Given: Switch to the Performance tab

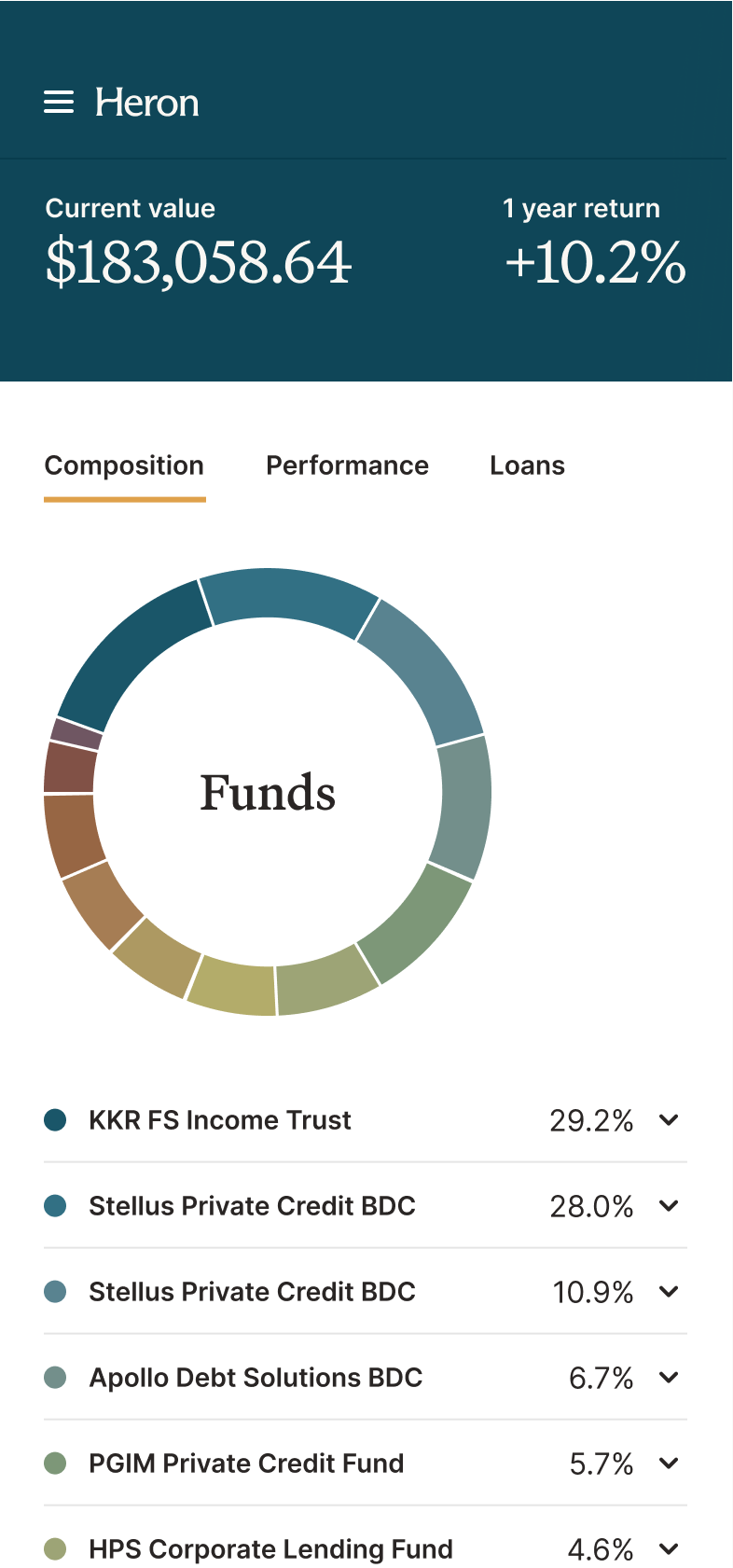Looking at the screenshot, I should (x=347, y=465).
